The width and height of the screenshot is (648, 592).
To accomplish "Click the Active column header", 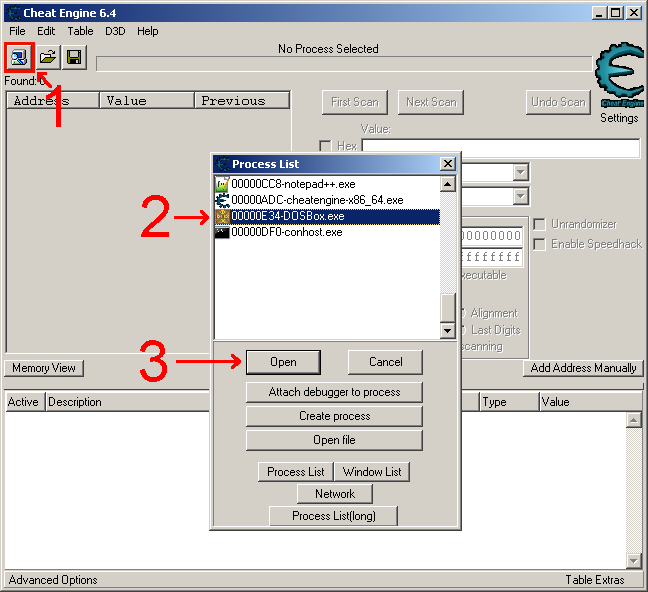I will (24, 402).
